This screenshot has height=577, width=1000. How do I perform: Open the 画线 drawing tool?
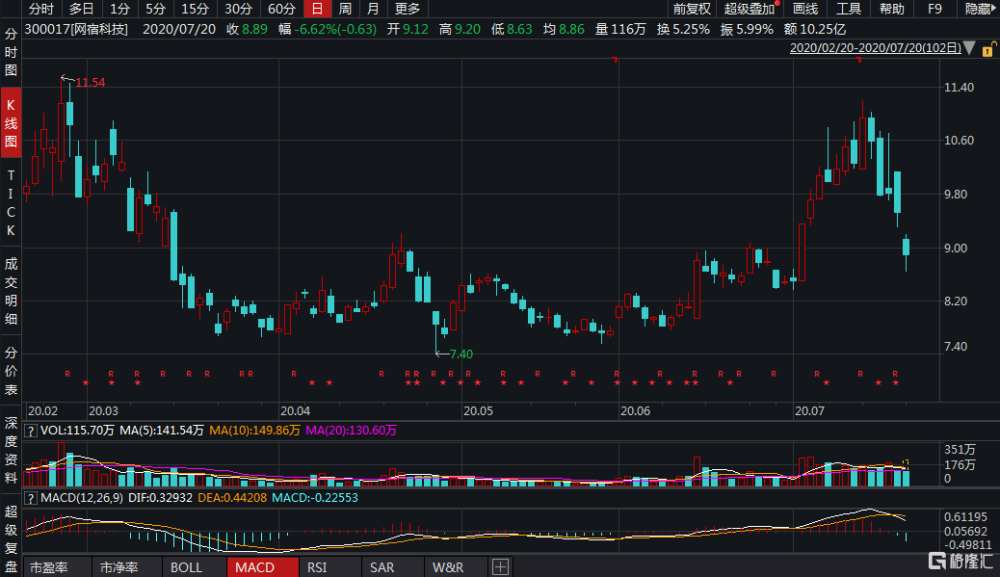[805, 9]
